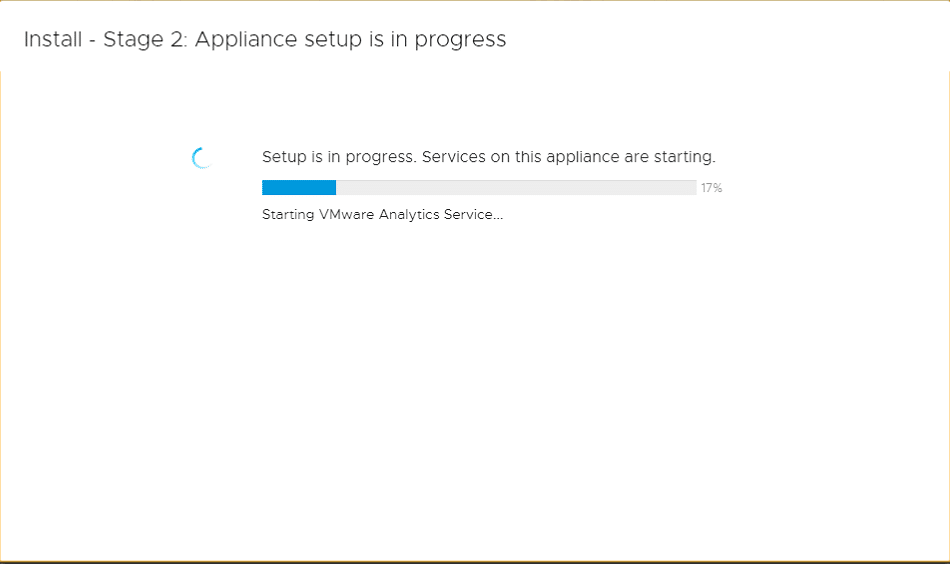Select the 17% progress percentage label
The image size is (950, 564).
[711, 188]
